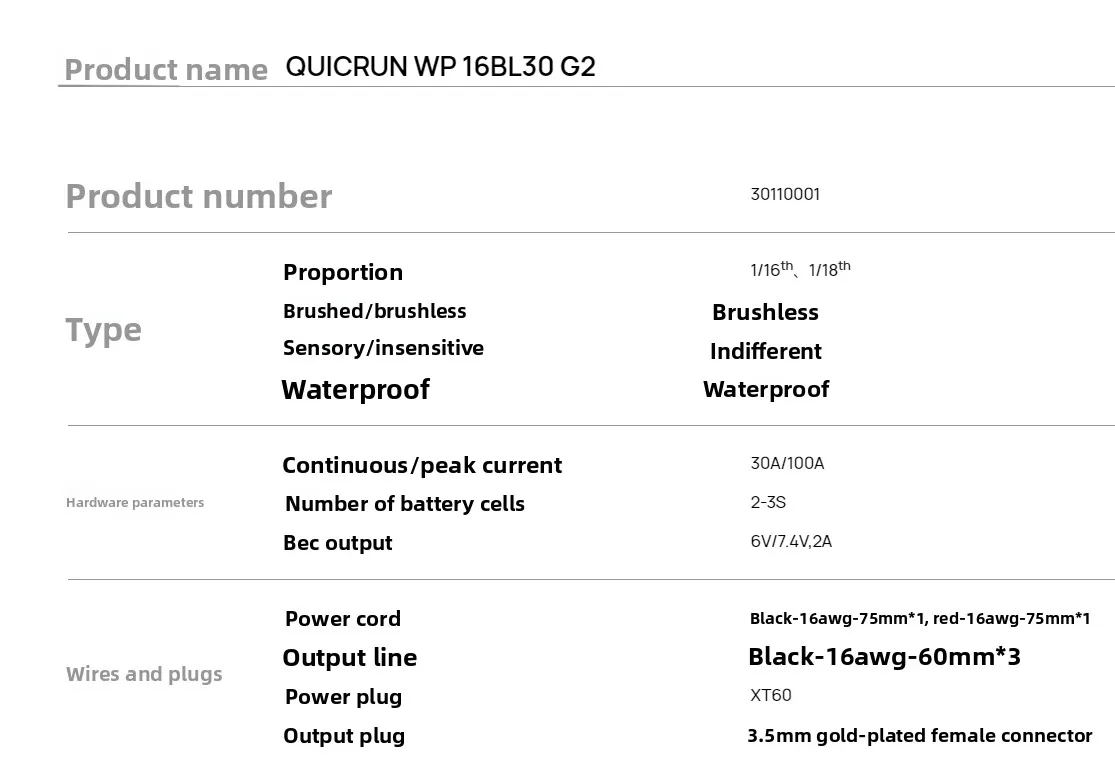Screen dimensions: 1115x769
Task: Select the Sensory/insensitive label
Action: point(383,348)
